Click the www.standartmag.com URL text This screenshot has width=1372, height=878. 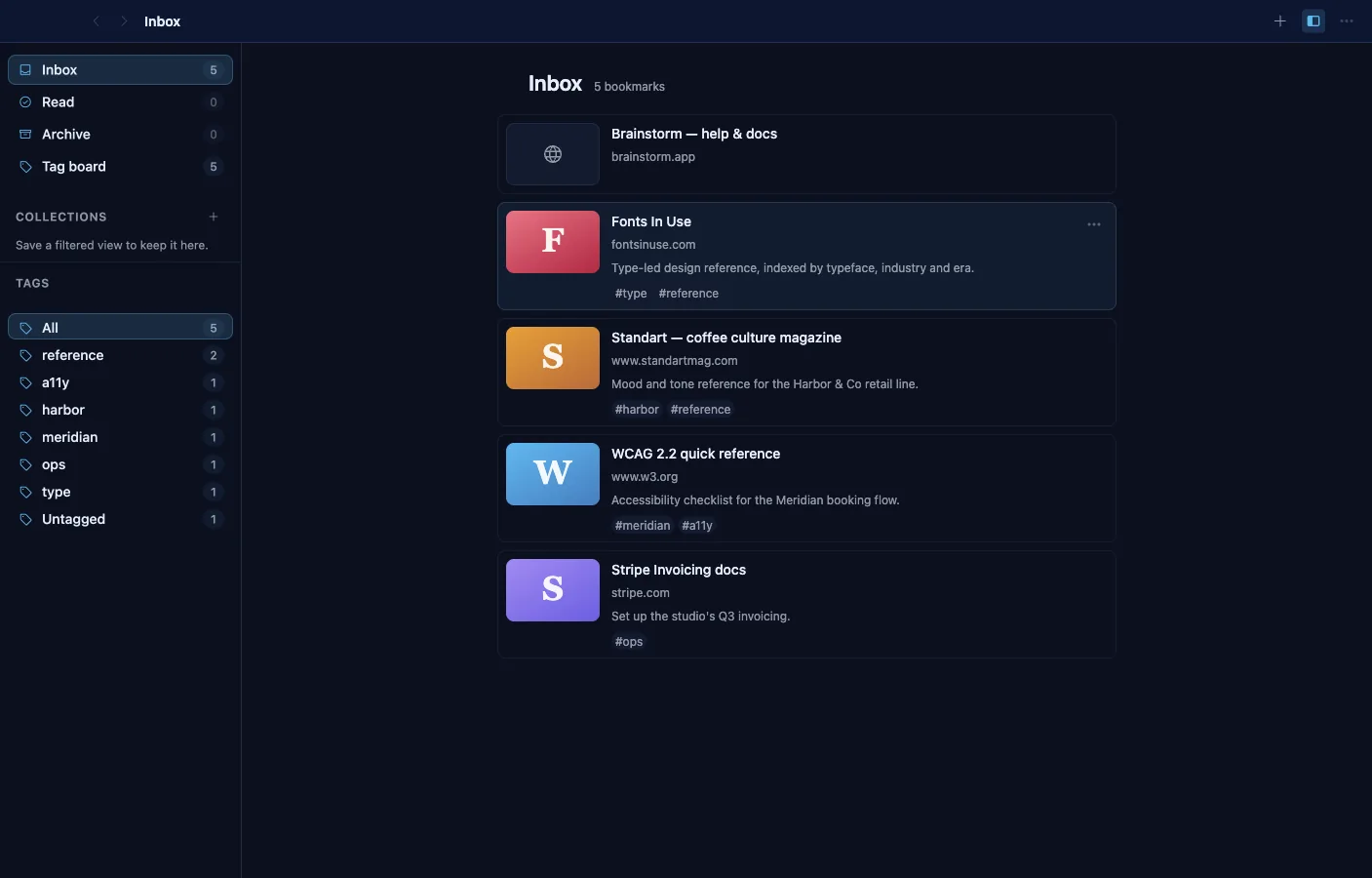[x=675, y=361]
